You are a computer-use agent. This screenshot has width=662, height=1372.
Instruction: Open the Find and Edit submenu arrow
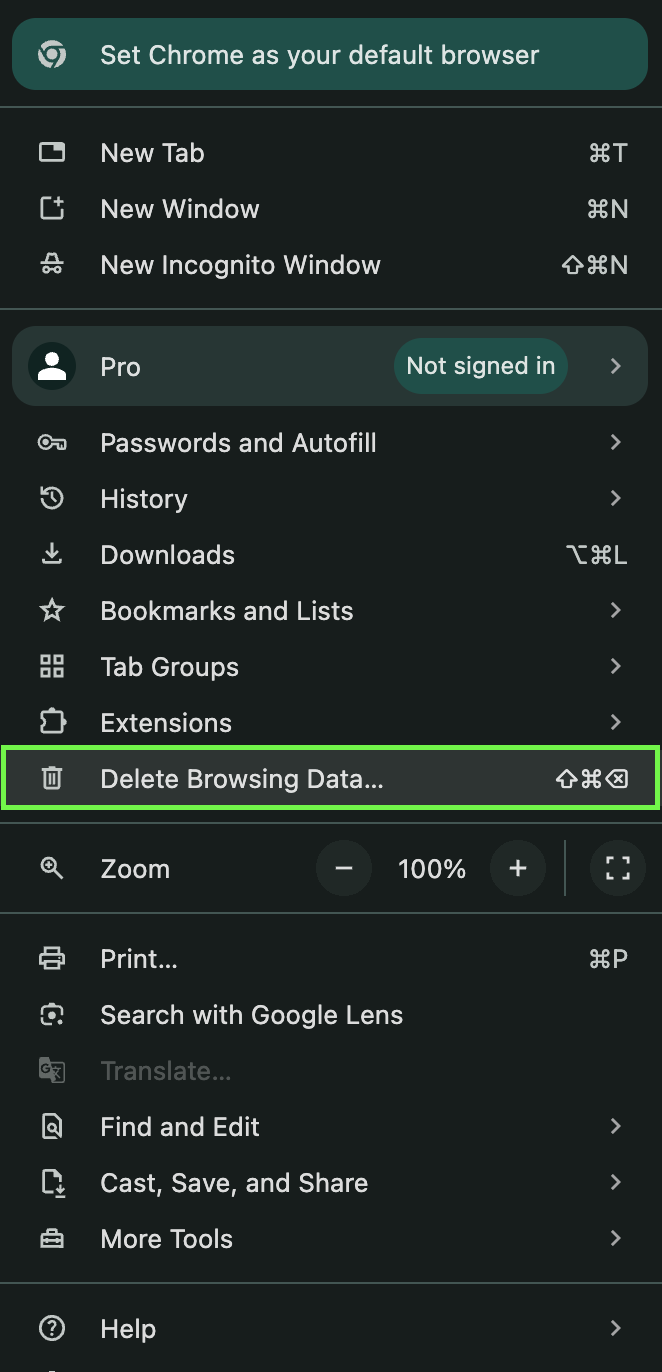(616, 1127)
